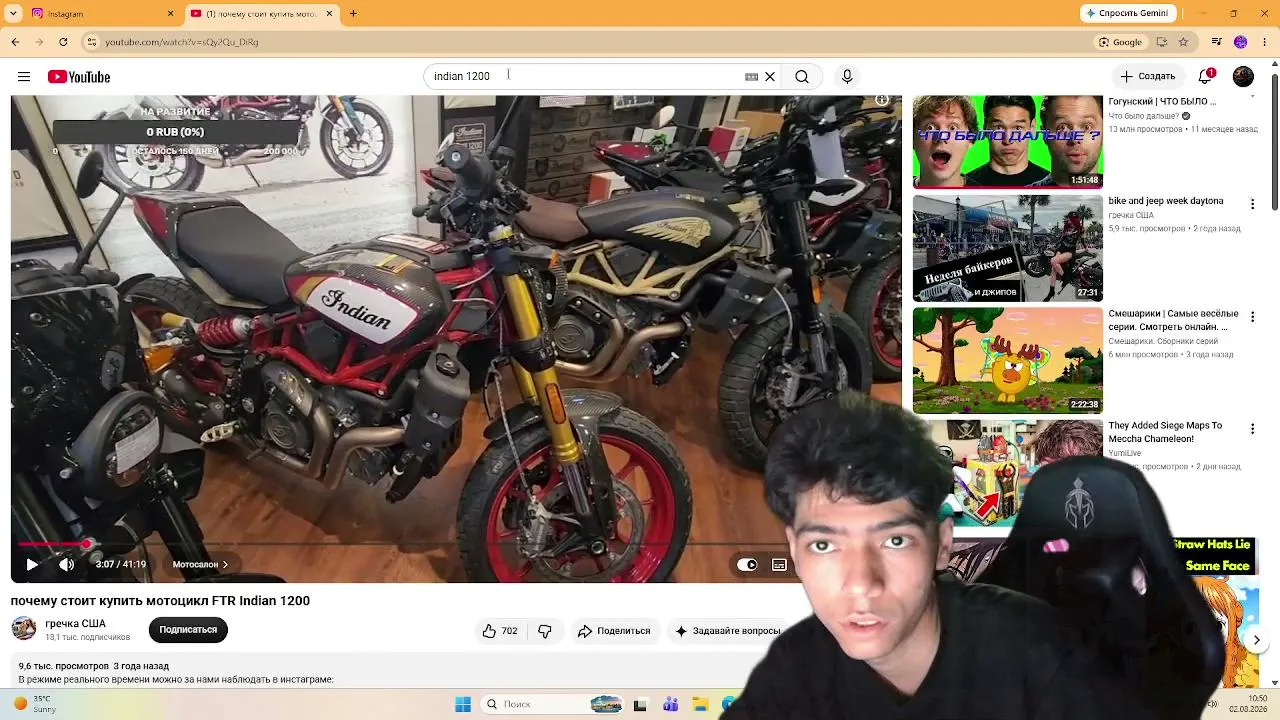Click the title 'They Added Siege Maps To Meccha Chameleon!'

click(x=1165, y=432)
